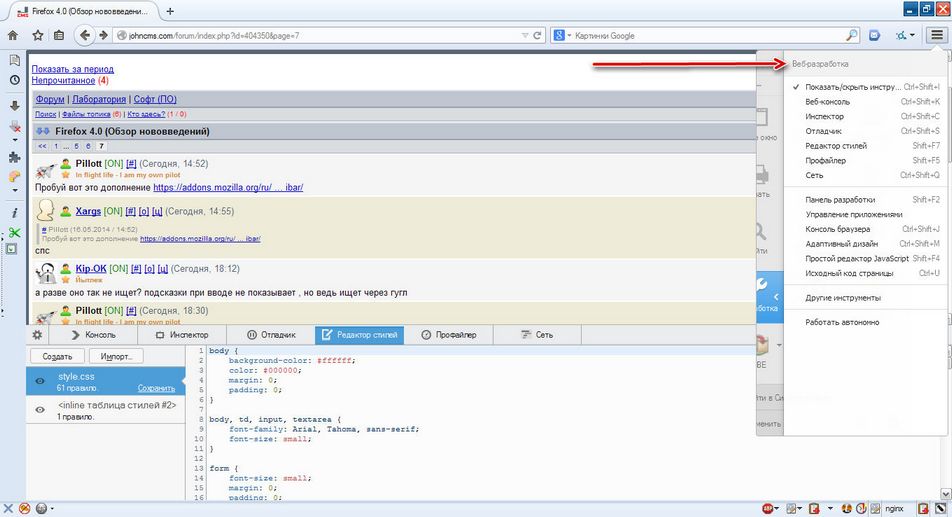Expand the URL bar history dropdown arrow
Viewport: 952px width, 517px height.
527,35
